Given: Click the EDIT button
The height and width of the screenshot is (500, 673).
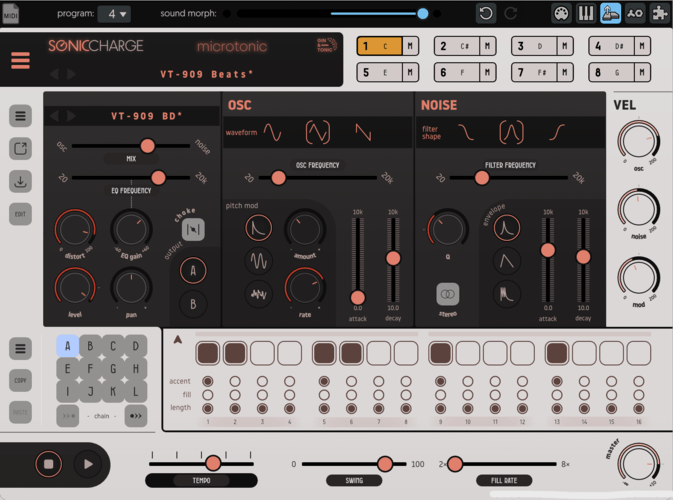Looking at the screenshot, I should click(20, 214).
